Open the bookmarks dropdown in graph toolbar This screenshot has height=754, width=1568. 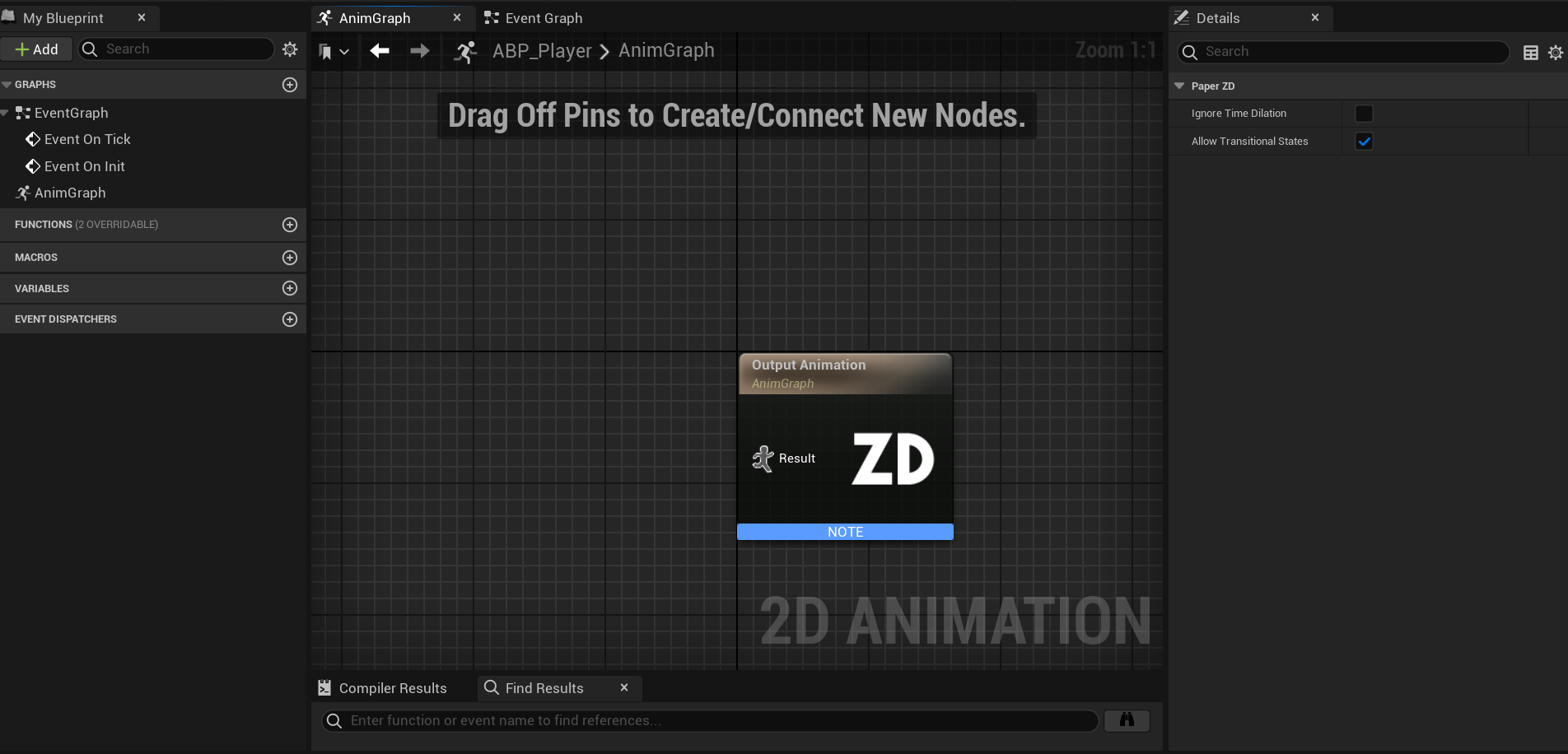(x=334, y=52)
